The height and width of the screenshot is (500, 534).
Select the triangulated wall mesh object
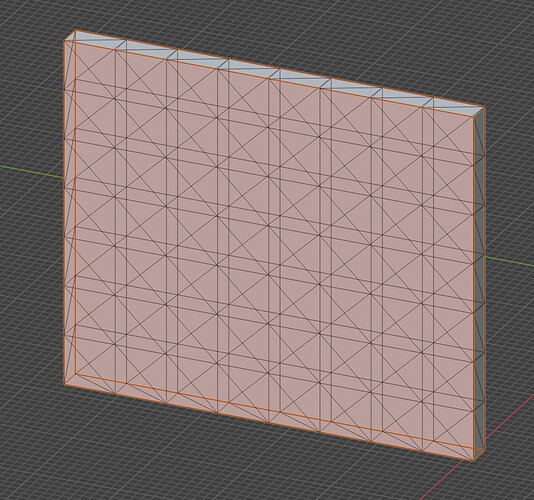pyautogui.click(x=274, y=245)
